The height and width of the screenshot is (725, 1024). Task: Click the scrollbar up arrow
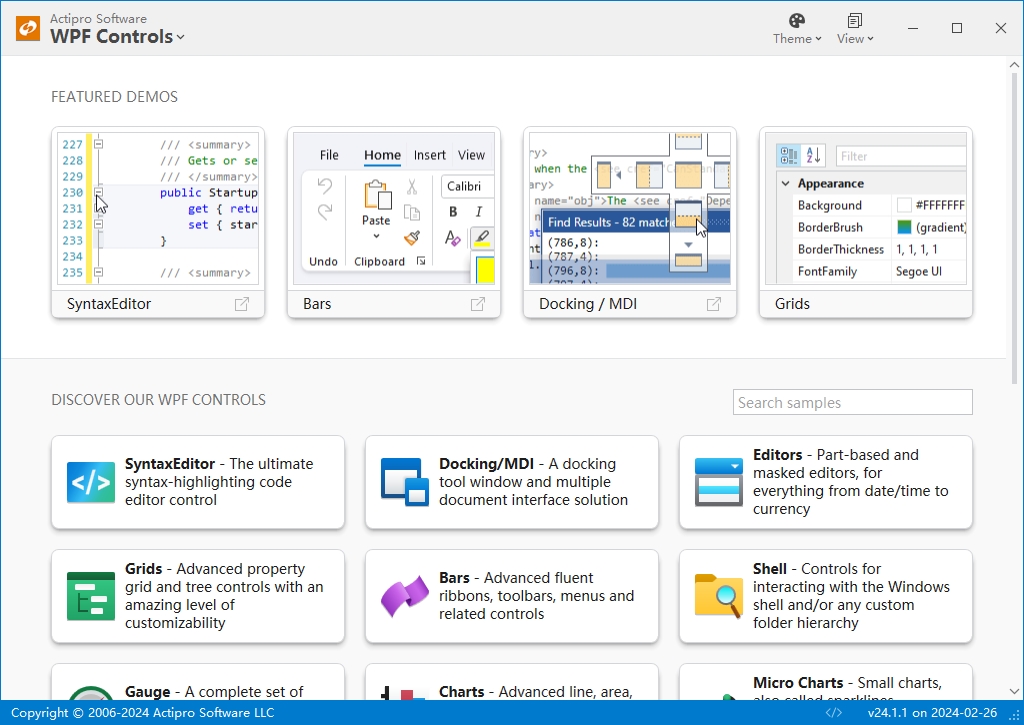(1014, 65)
